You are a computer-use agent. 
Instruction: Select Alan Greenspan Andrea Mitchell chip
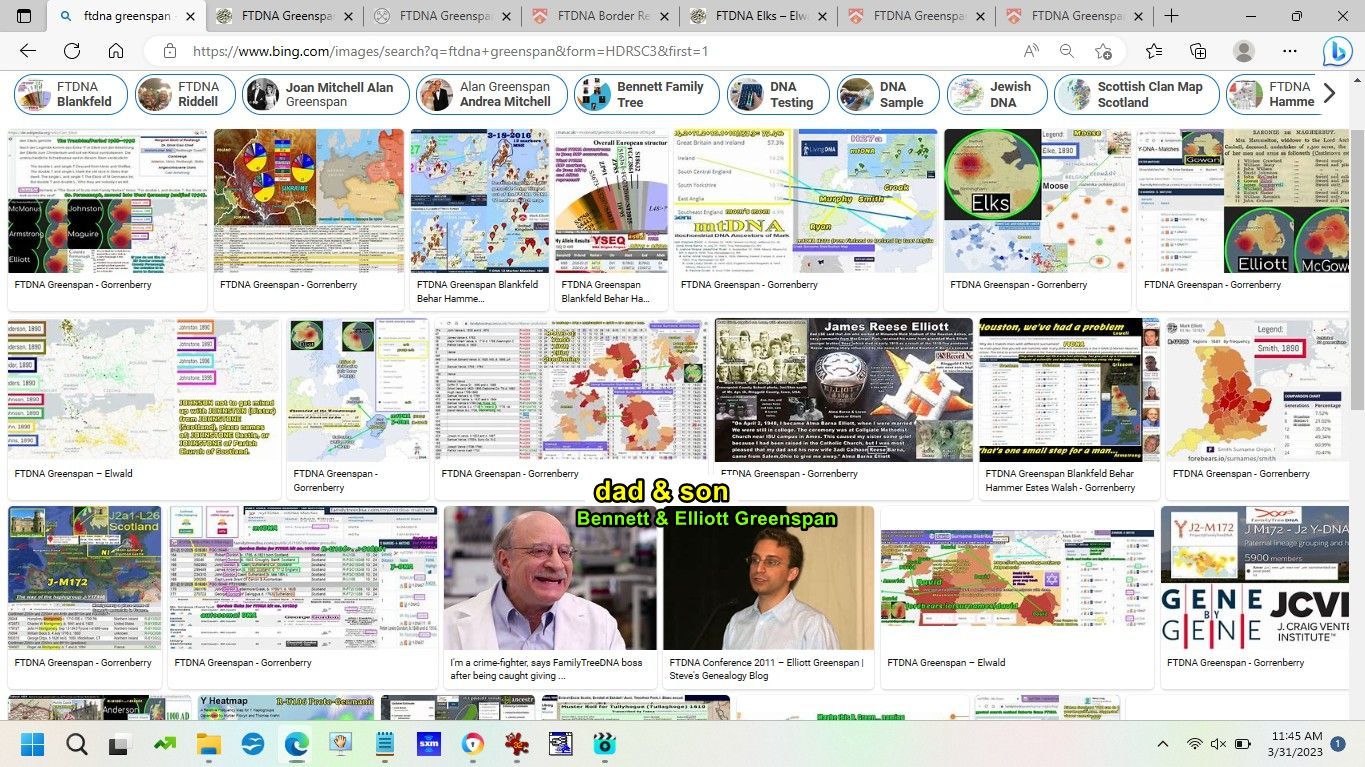pyautogui.click(x=492, y=95)
